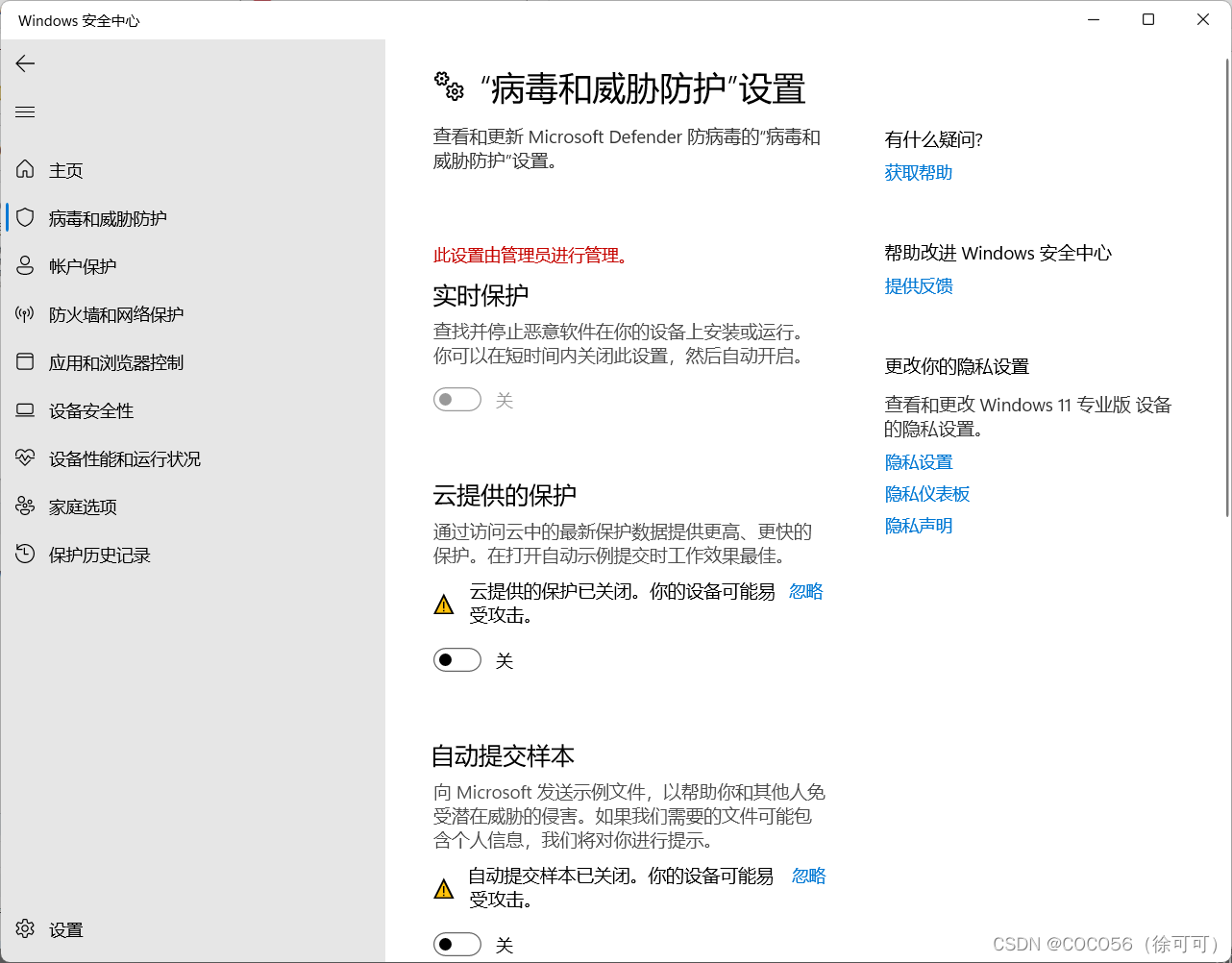This screenshot has height=963, width=1232.
Task: Click the wireless icon for 防火墙和网络保护
Action: (25, 314)
